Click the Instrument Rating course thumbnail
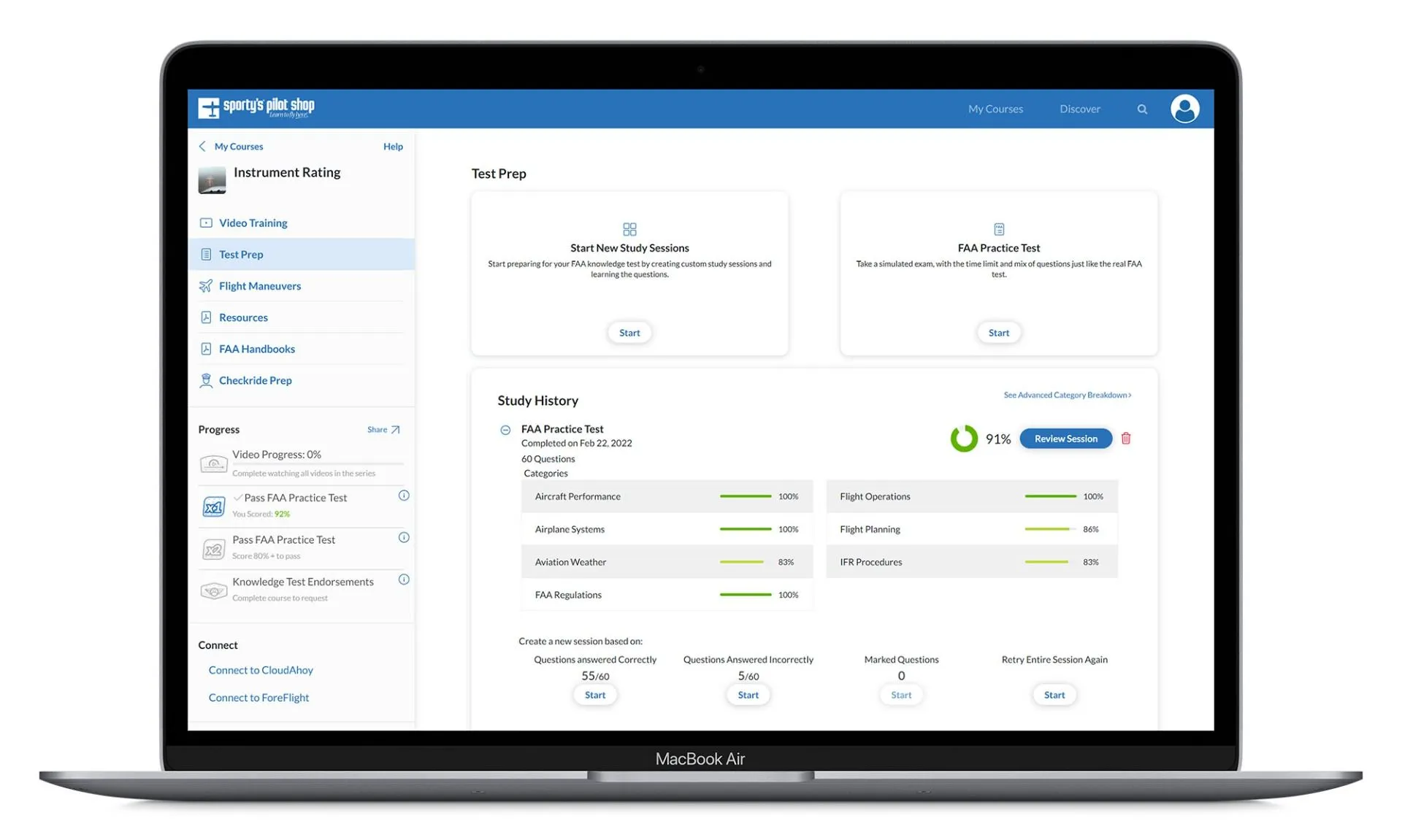 pyautogui.click(x=212, y=180)
